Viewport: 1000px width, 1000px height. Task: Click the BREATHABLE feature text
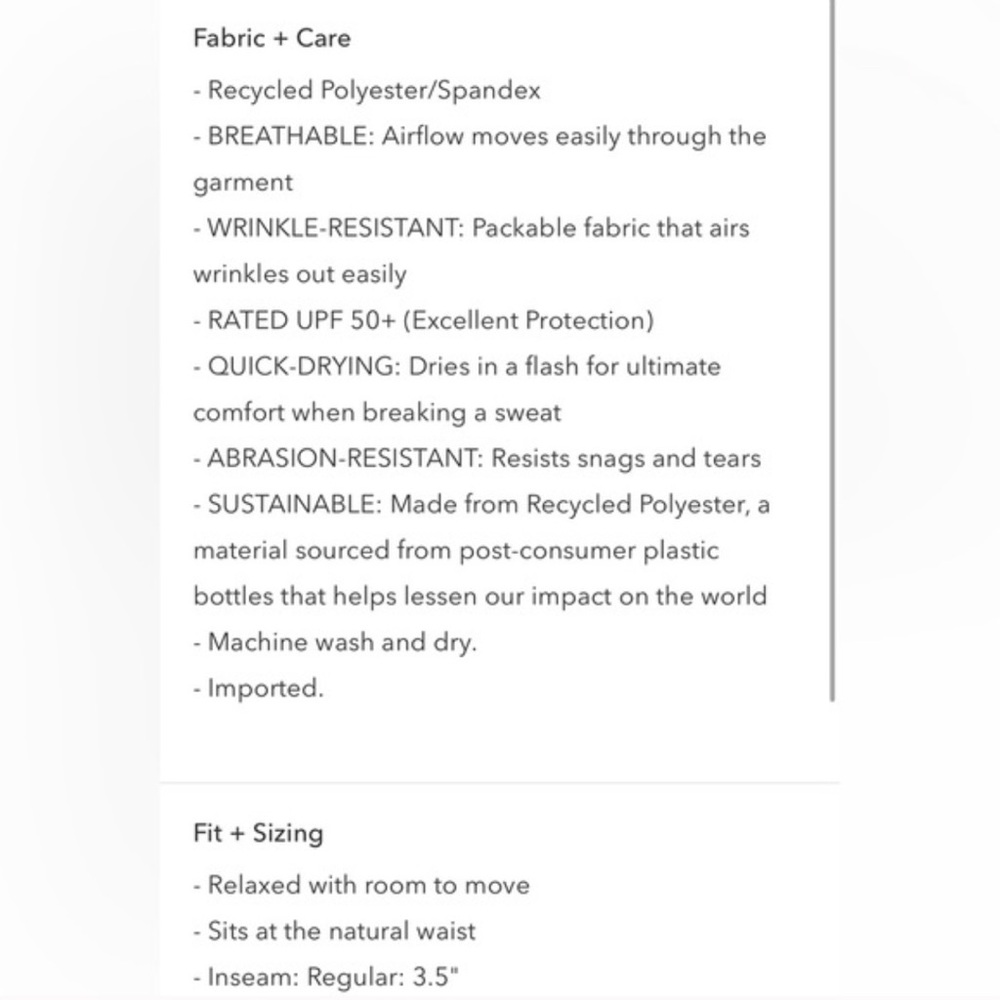click(480, 136)
